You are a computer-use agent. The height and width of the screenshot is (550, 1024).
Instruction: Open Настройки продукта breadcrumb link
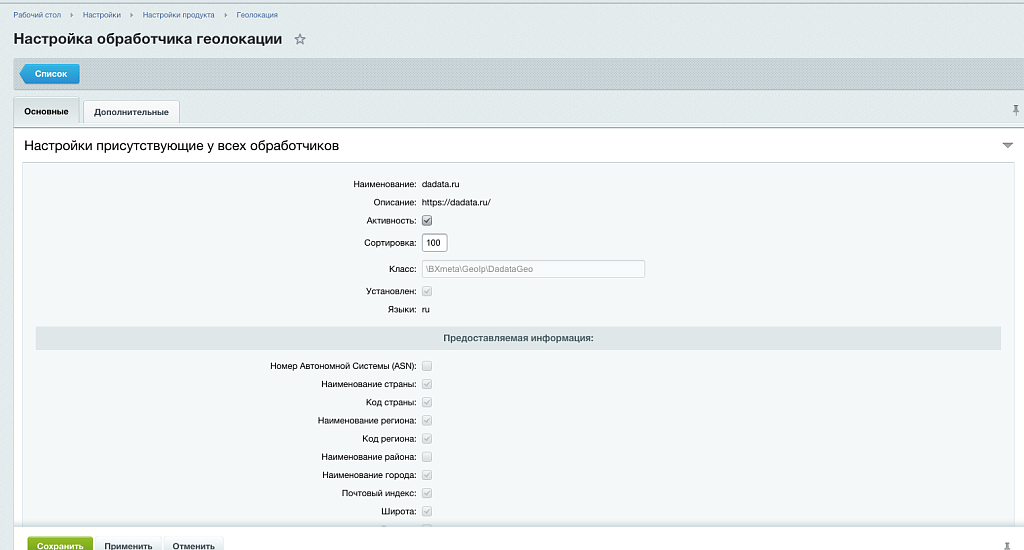[178, 15]
